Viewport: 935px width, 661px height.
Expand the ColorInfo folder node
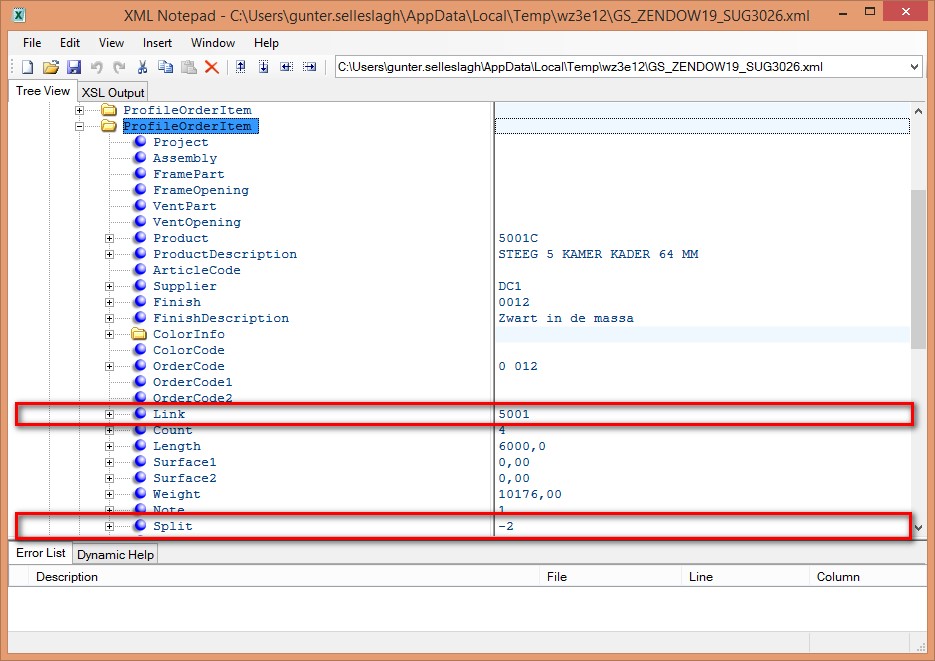point(109,334)
